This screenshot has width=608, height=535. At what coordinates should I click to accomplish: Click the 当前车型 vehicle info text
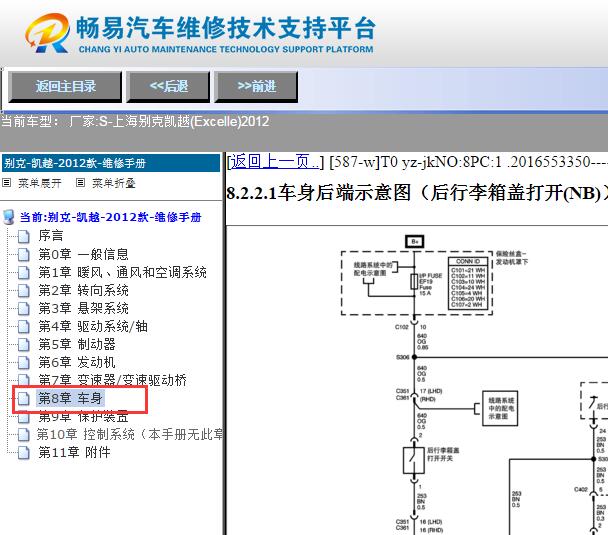coord(135,122)
